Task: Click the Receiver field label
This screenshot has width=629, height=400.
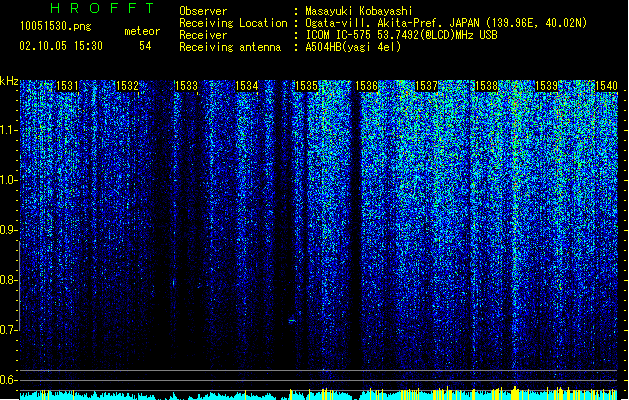Action: [203, 35]
